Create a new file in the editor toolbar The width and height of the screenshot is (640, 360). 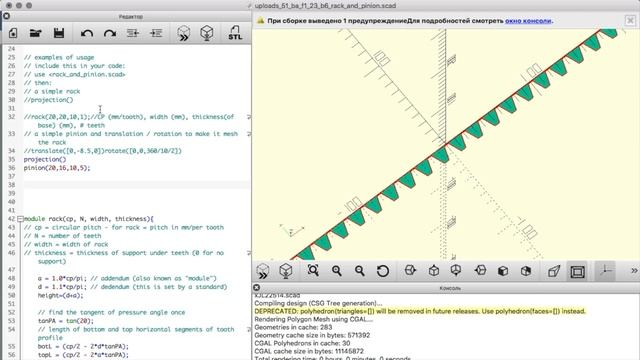(13, 33)
